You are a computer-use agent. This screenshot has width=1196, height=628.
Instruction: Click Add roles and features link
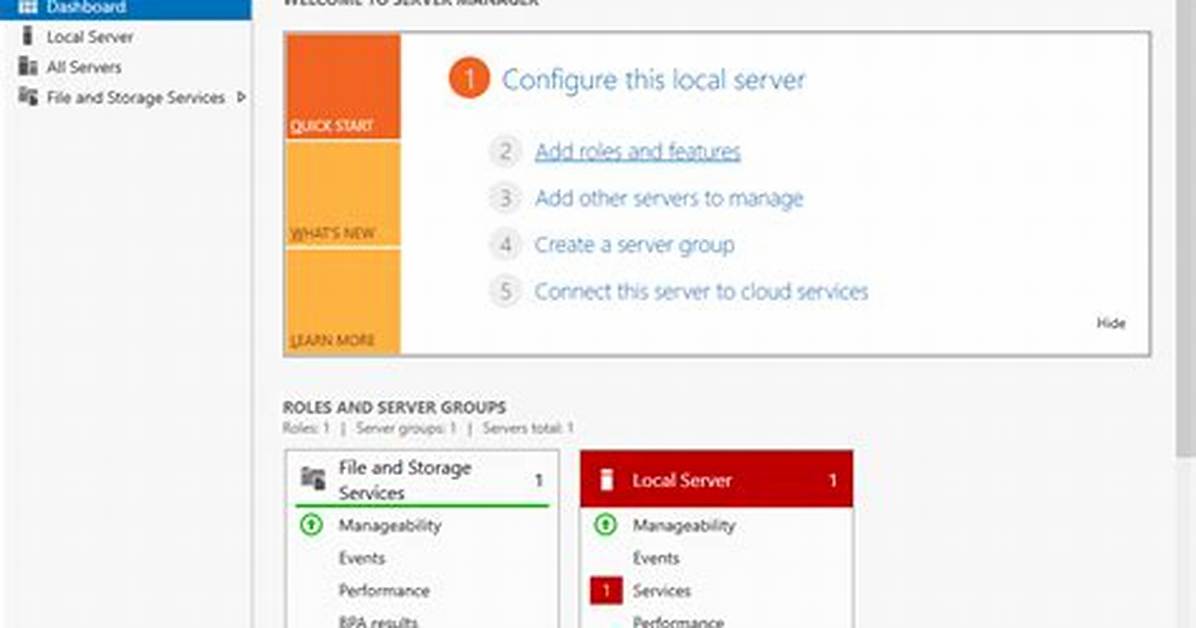(x=638, y=152)
